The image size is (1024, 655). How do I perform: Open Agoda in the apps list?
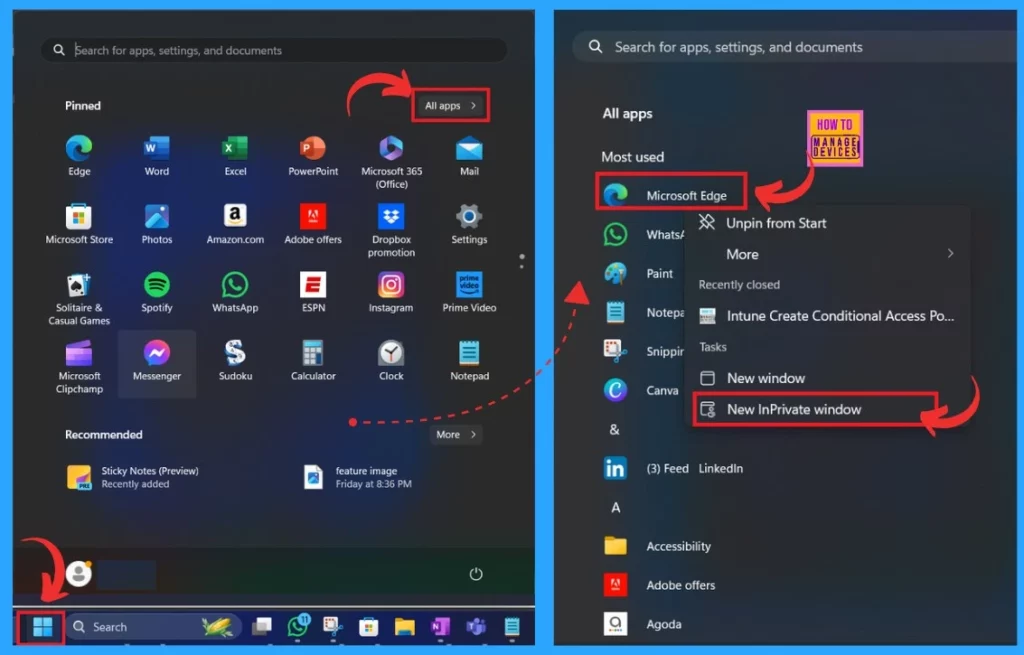(643, 624)
